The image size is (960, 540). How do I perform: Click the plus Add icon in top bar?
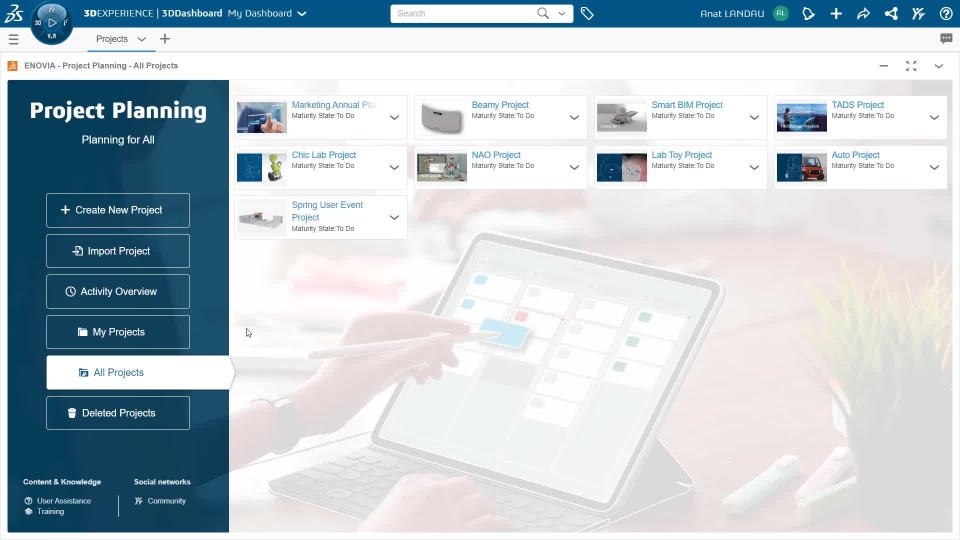(x=836, y=13)
